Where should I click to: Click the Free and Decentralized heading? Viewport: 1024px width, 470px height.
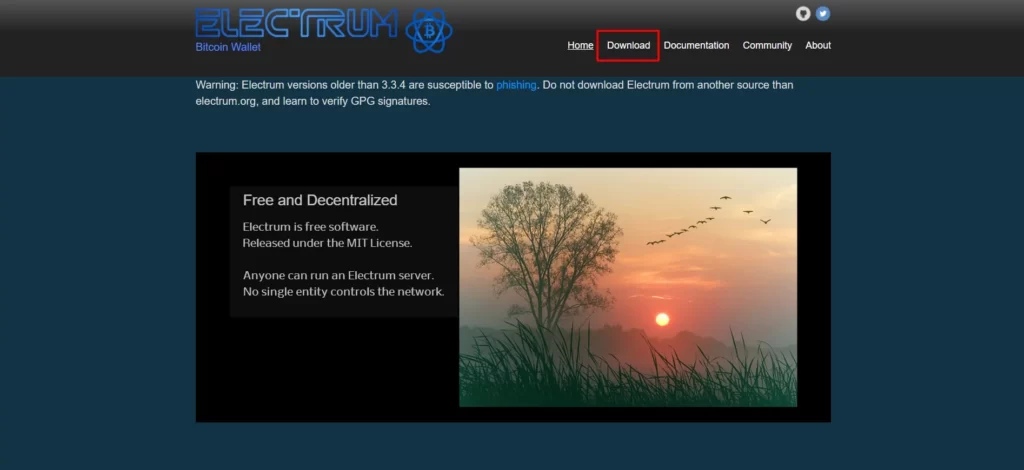click(x=320, y=200)
